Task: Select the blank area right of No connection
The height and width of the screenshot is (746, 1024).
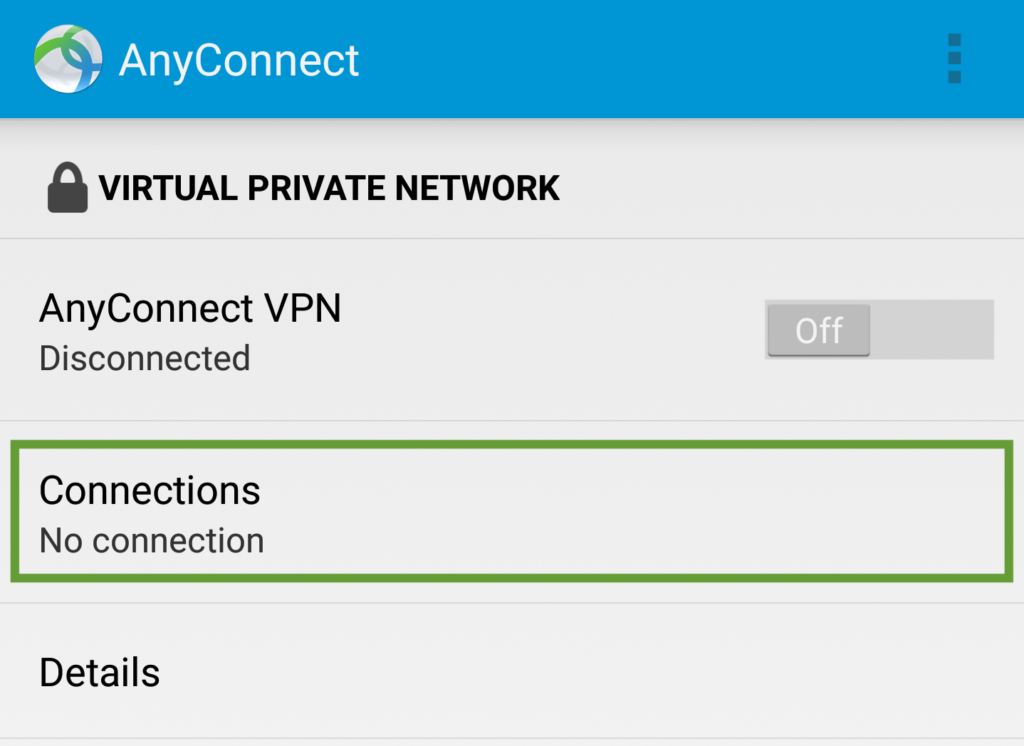Action: point(633,541)
